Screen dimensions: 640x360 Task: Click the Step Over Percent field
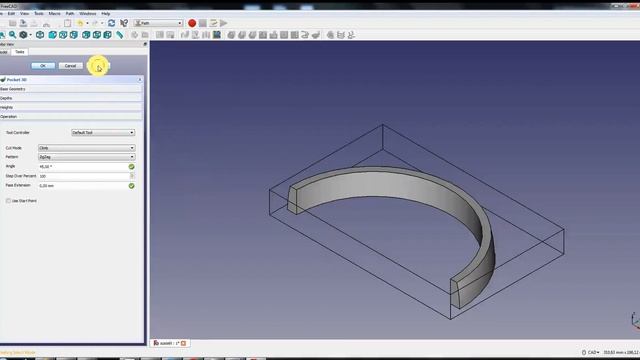(x=83, y=176)
